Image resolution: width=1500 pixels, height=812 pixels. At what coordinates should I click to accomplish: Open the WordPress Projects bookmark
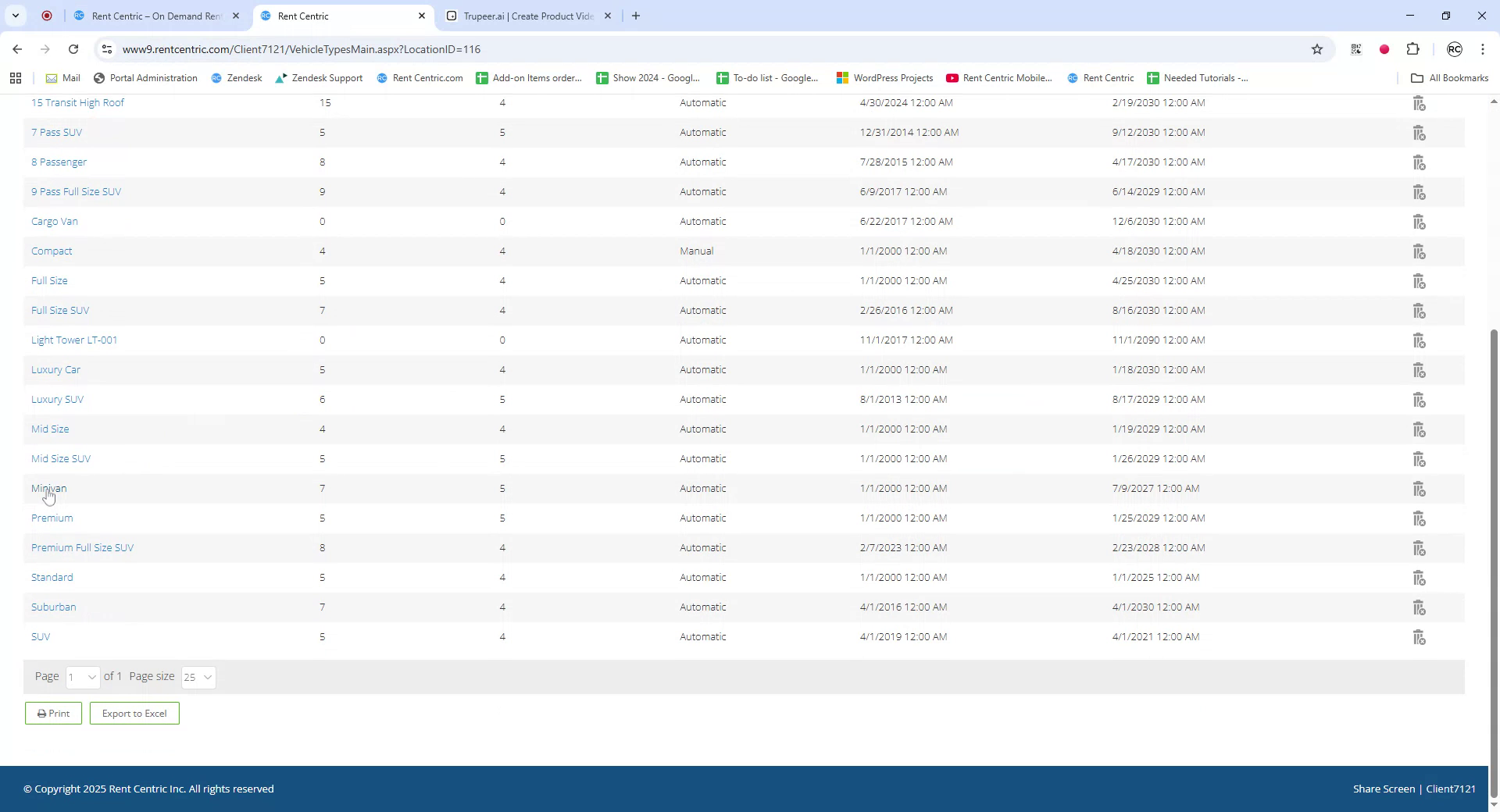pyautogui.click(x=884, y=77)
